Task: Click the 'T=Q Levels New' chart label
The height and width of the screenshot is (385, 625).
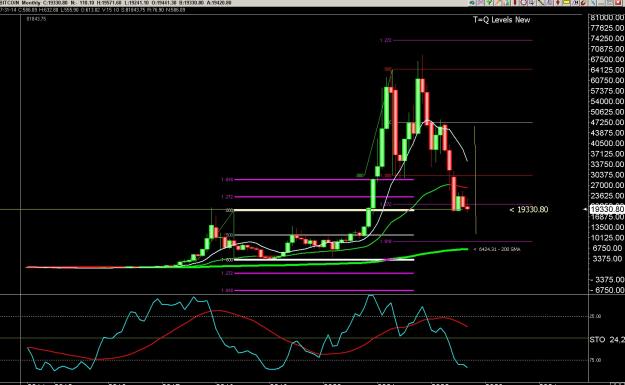Action: 501,20
